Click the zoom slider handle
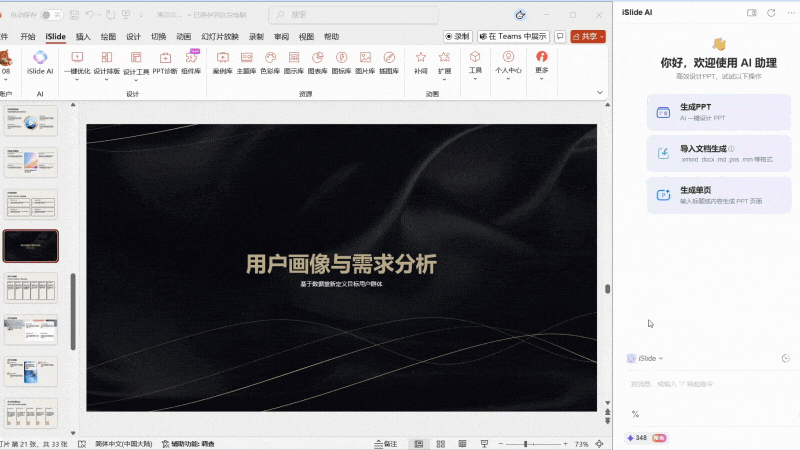The image size is (800, 450). click(x=525, y=444)
